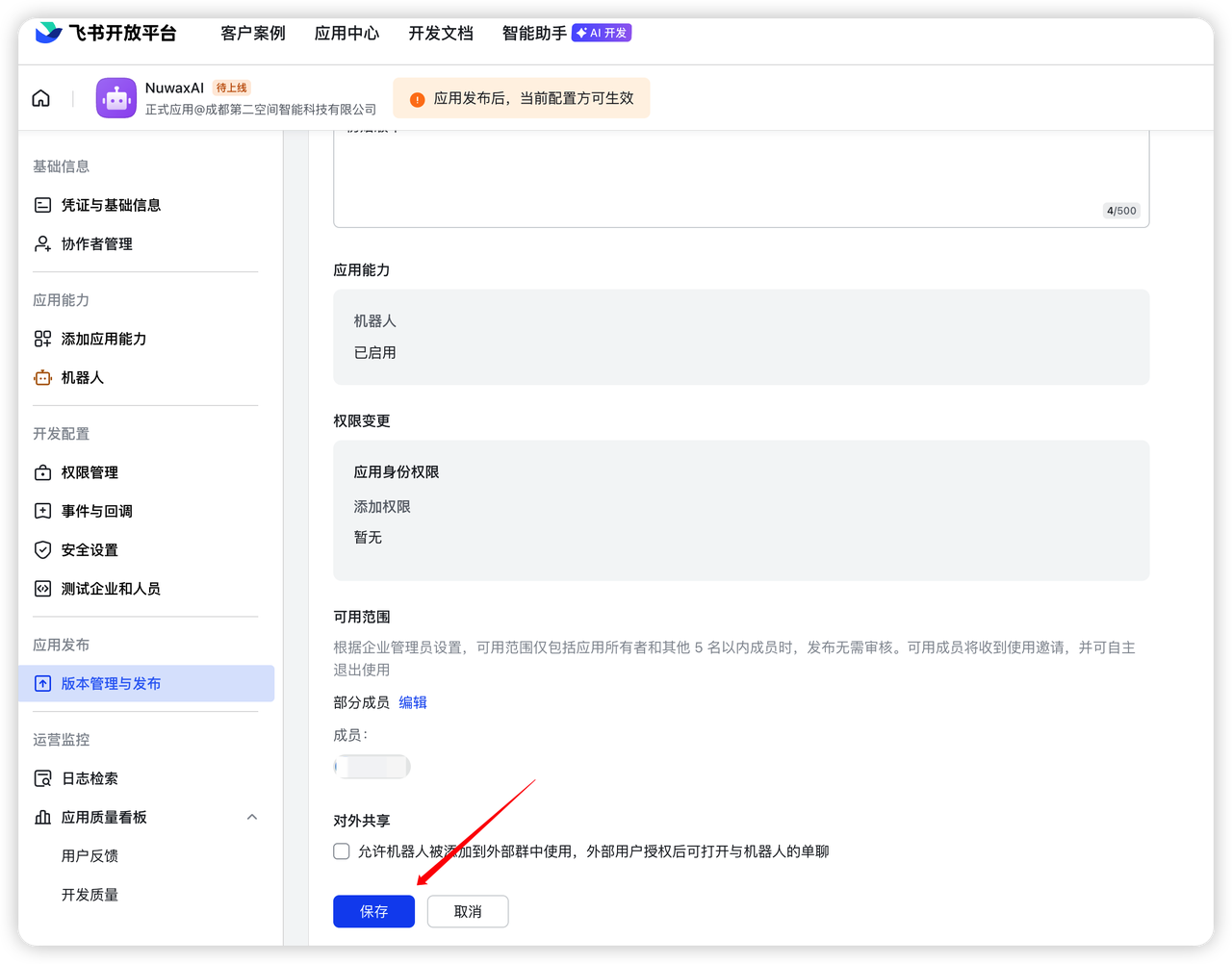Click the 取消 button
Viewport: 1232px width, 964px height.
coord(468,911)
